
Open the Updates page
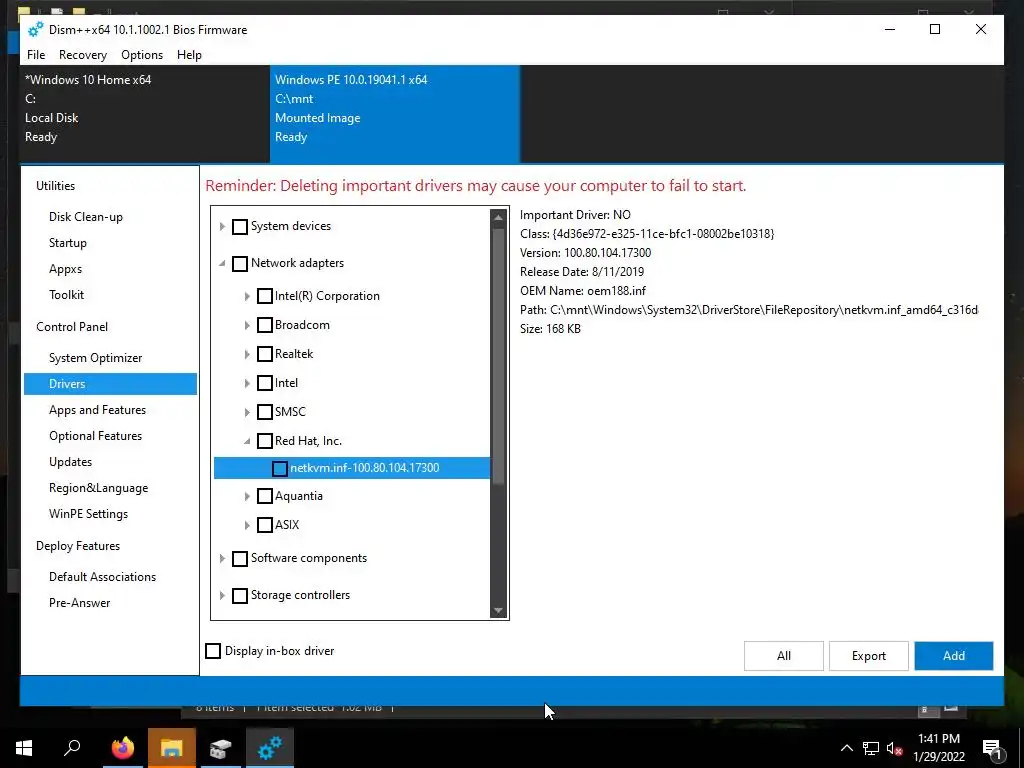pos(70,462)
